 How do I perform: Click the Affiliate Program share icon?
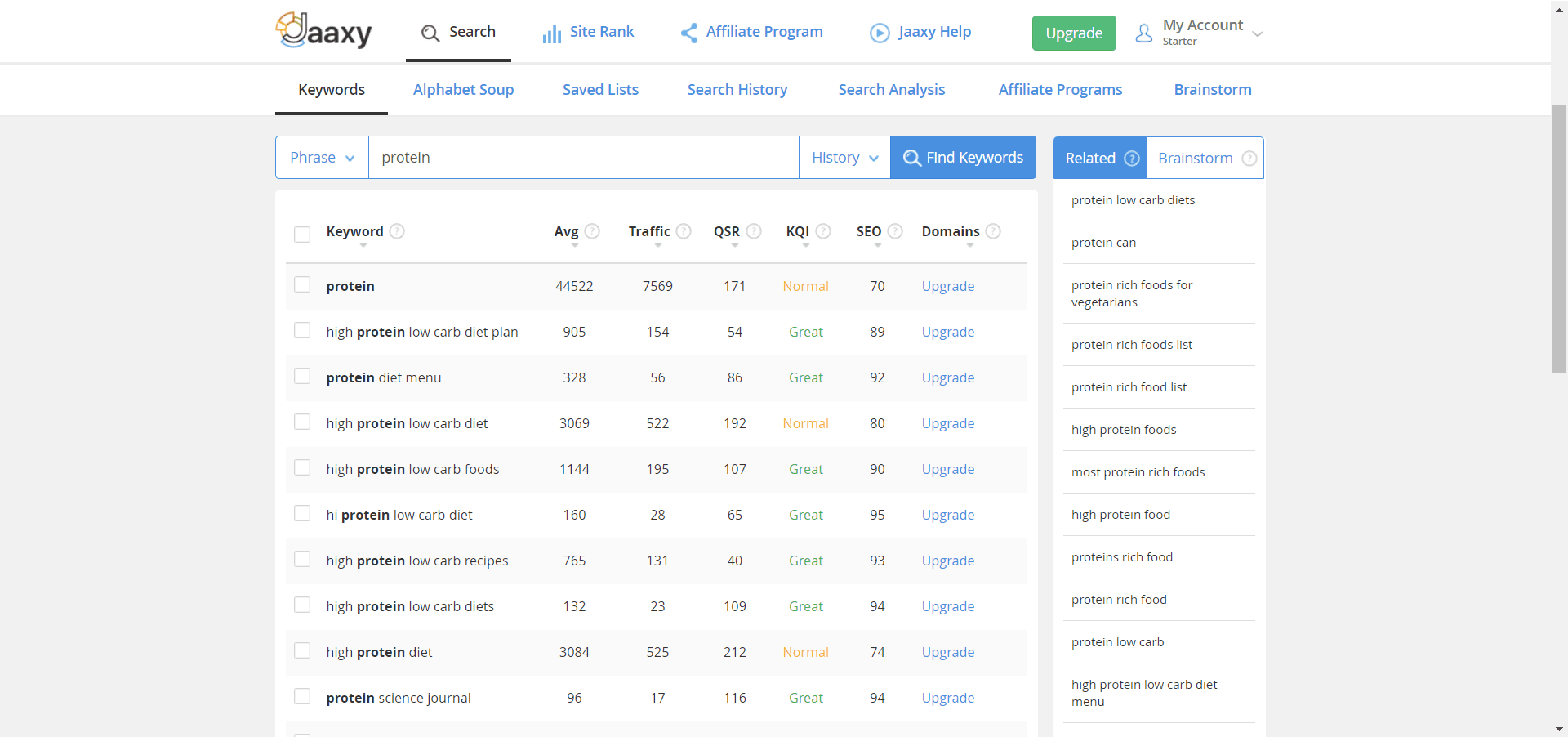click(688, 33)
